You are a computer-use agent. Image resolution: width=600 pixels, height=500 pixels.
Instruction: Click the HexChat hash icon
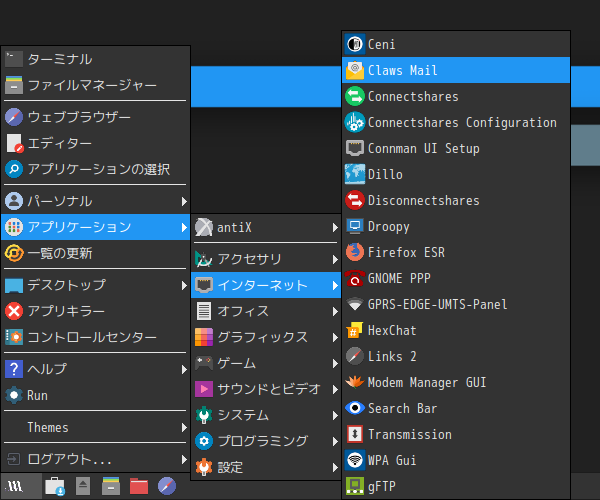click(355, 331)
